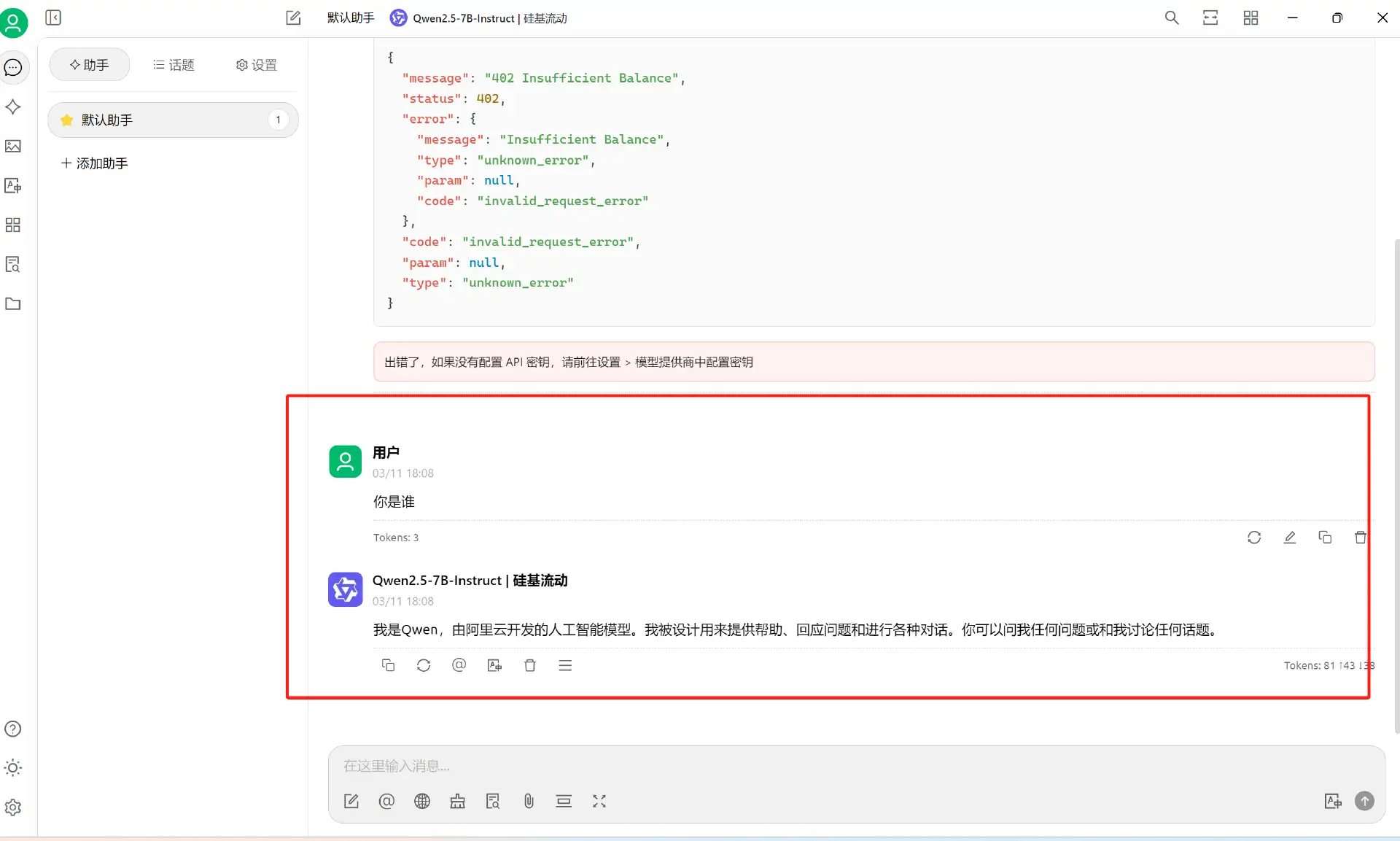The image size is (1400, 841).
Task: Open more options menu for Qwen reply
Action: pyautogui.click(x=565, y=665)
